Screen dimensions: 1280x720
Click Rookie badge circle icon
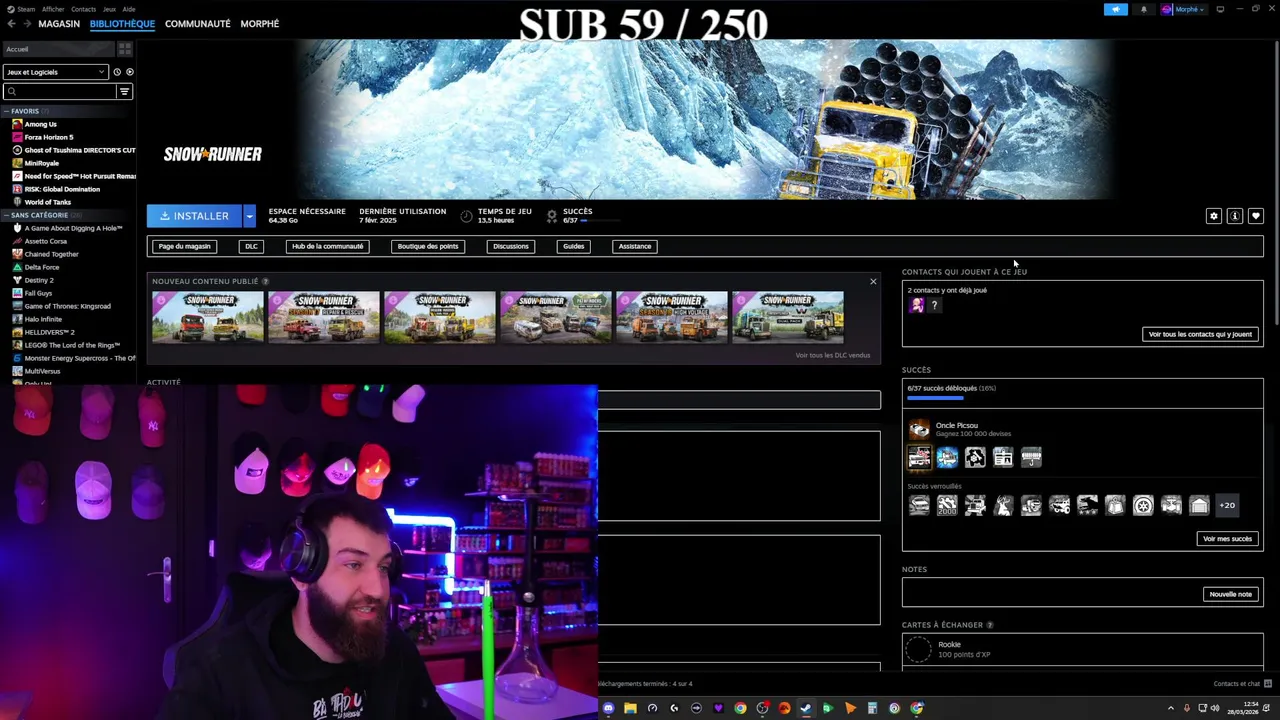tap(918, 650)
